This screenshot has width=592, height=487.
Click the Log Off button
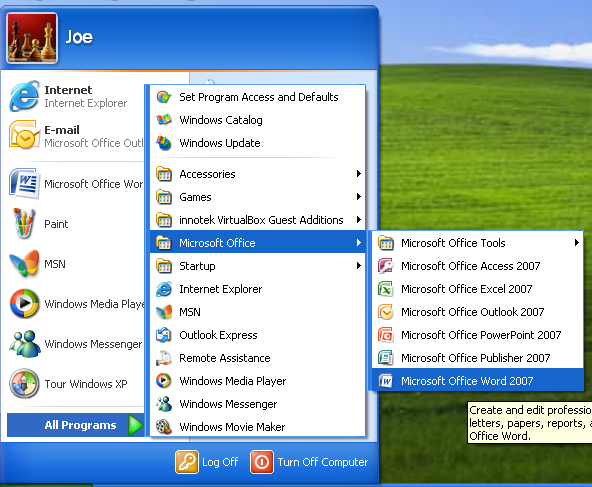pyautogui.click(x=207, y=462)
